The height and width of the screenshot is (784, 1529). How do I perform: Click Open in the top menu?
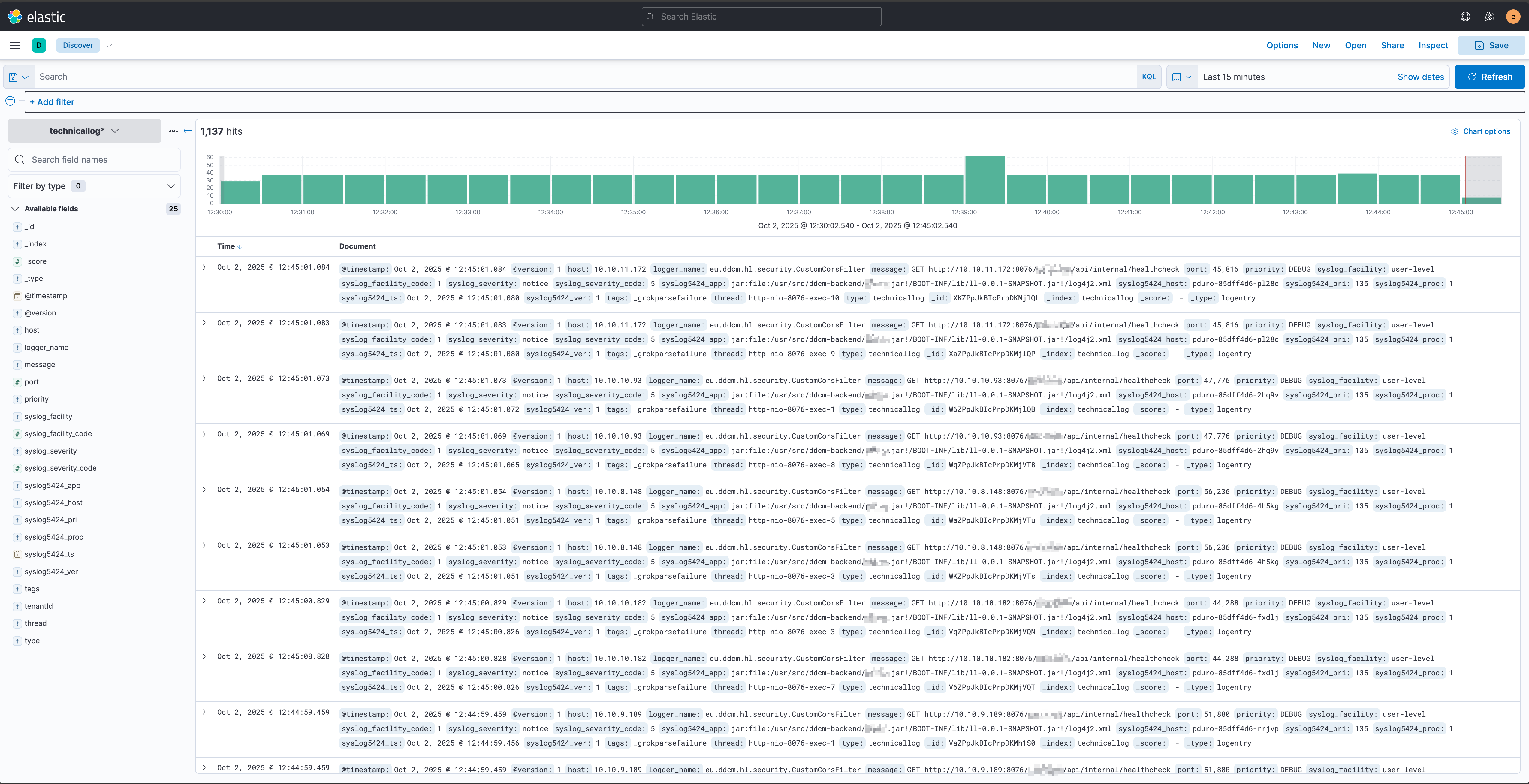tap(1356, 45)
